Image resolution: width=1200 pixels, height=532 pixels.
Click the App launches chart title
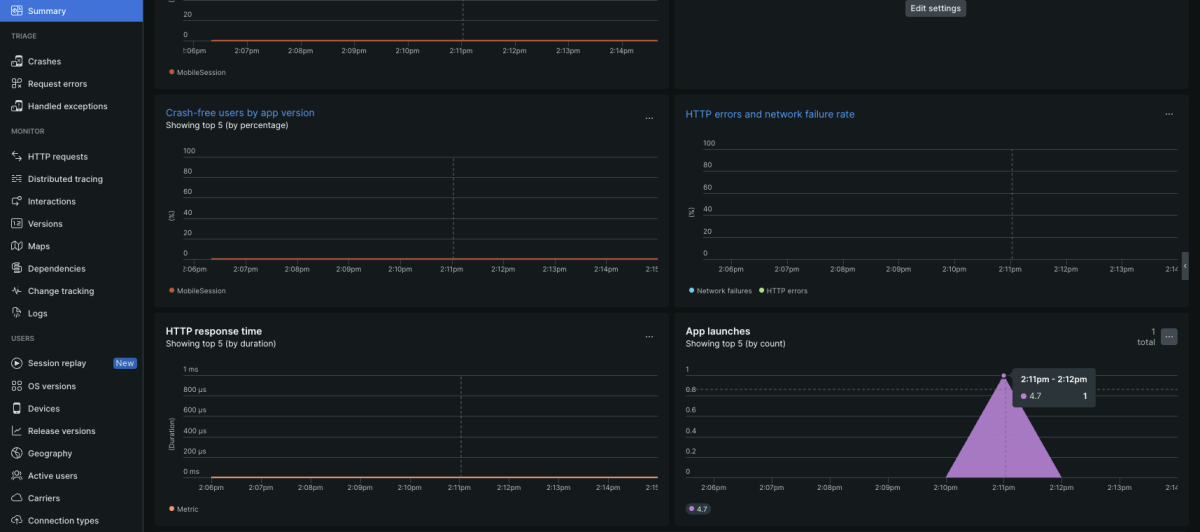(x=718, y=331)
